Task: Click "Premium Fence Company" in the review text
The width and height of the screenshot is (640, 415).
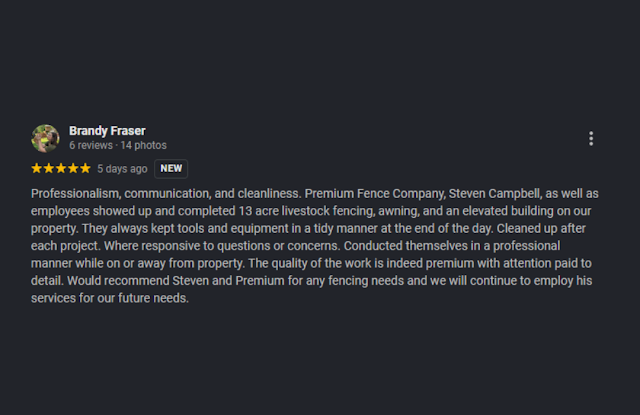Action: pyautogui.click(x=375, y=193)
